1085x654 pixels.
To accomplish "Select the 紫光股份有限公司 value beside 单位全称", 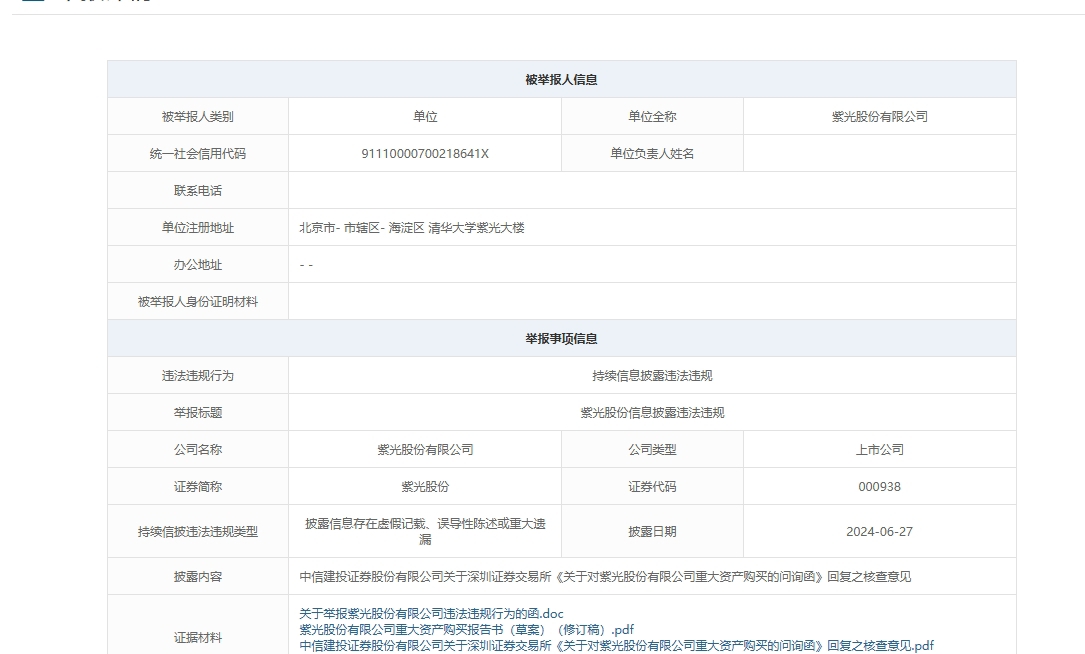I will (879, 117).
